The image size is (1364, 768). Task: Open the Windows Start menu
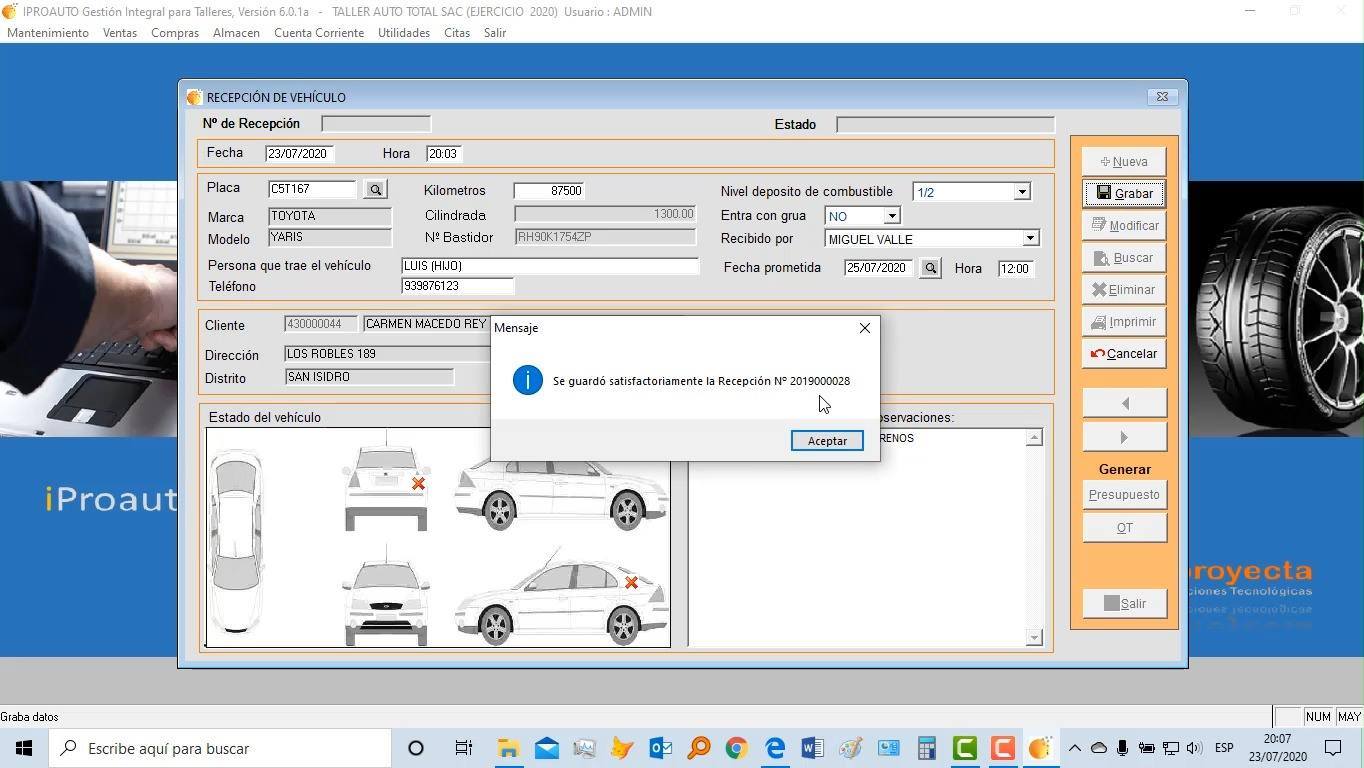click(x=24, y=748)
